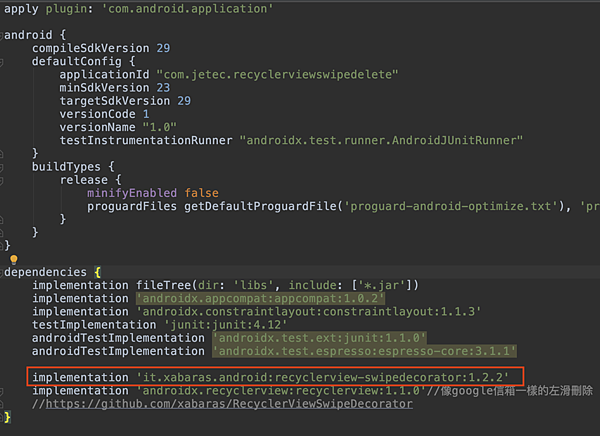The width and height of the screenshot is (600, 436).
Task: Collapse the release block fold marker
Action: pyautogui.click(x=2, y=180)
